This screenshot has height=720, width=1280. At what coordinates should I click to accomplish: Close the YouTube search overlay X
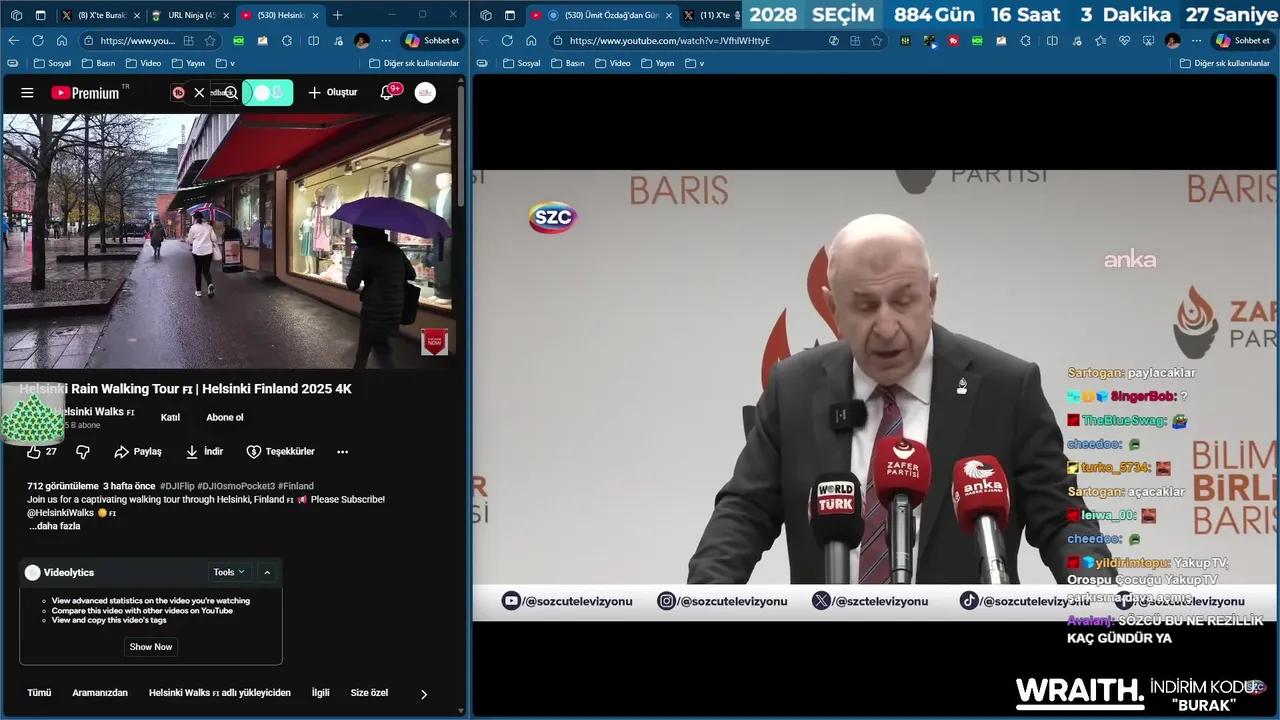199,92
